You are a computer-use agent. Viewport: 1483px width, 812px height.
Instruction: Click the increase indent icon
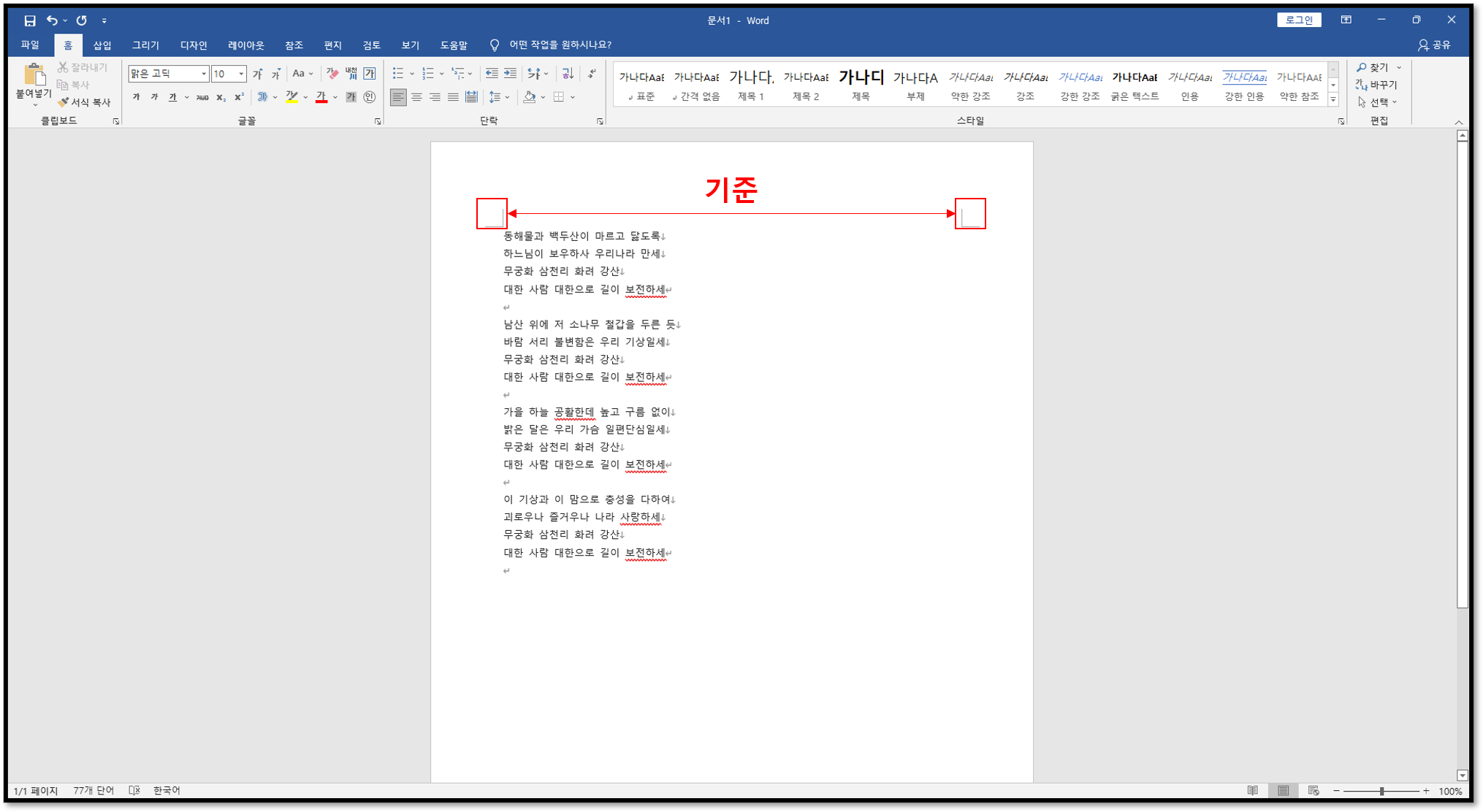pyautogui.click(x=510, y=74)
